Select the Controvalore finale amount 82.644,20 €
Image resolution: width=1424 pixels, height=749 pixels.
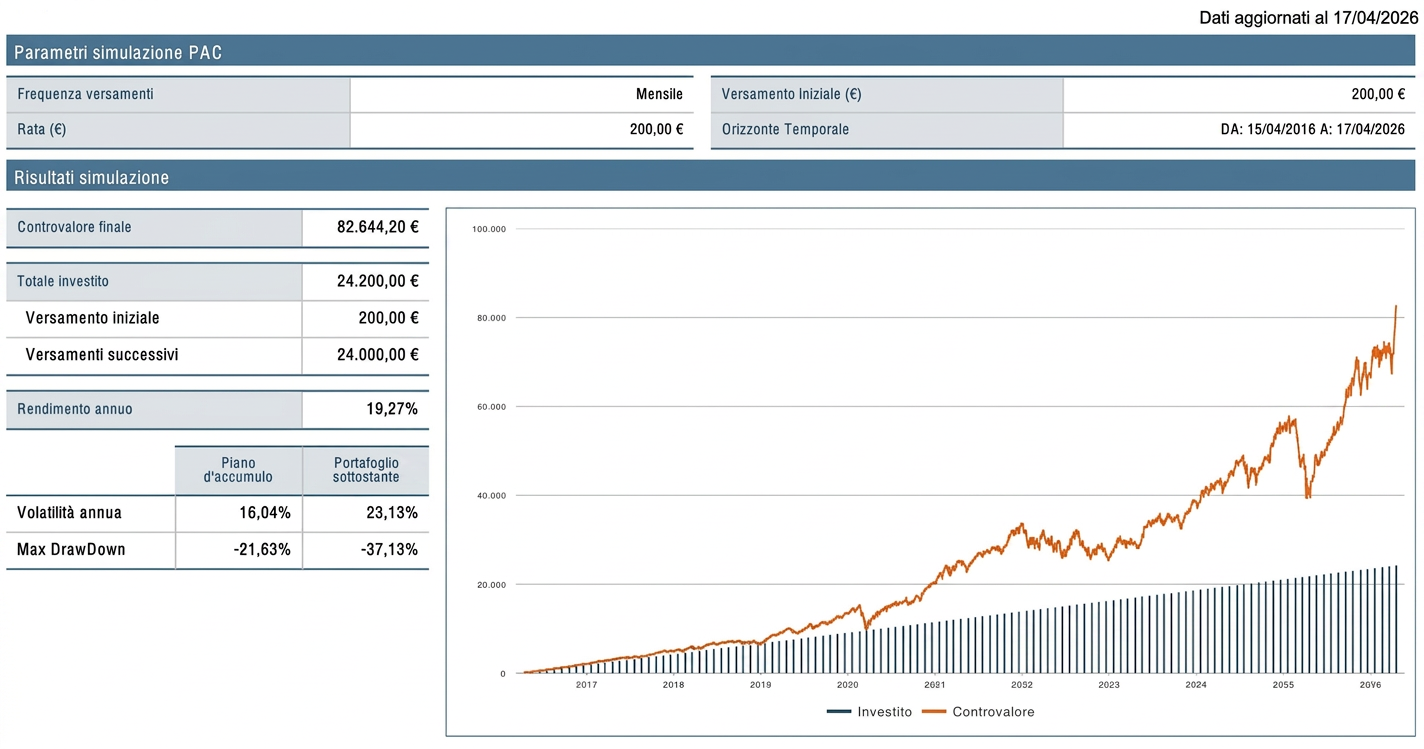coord(377,227)
